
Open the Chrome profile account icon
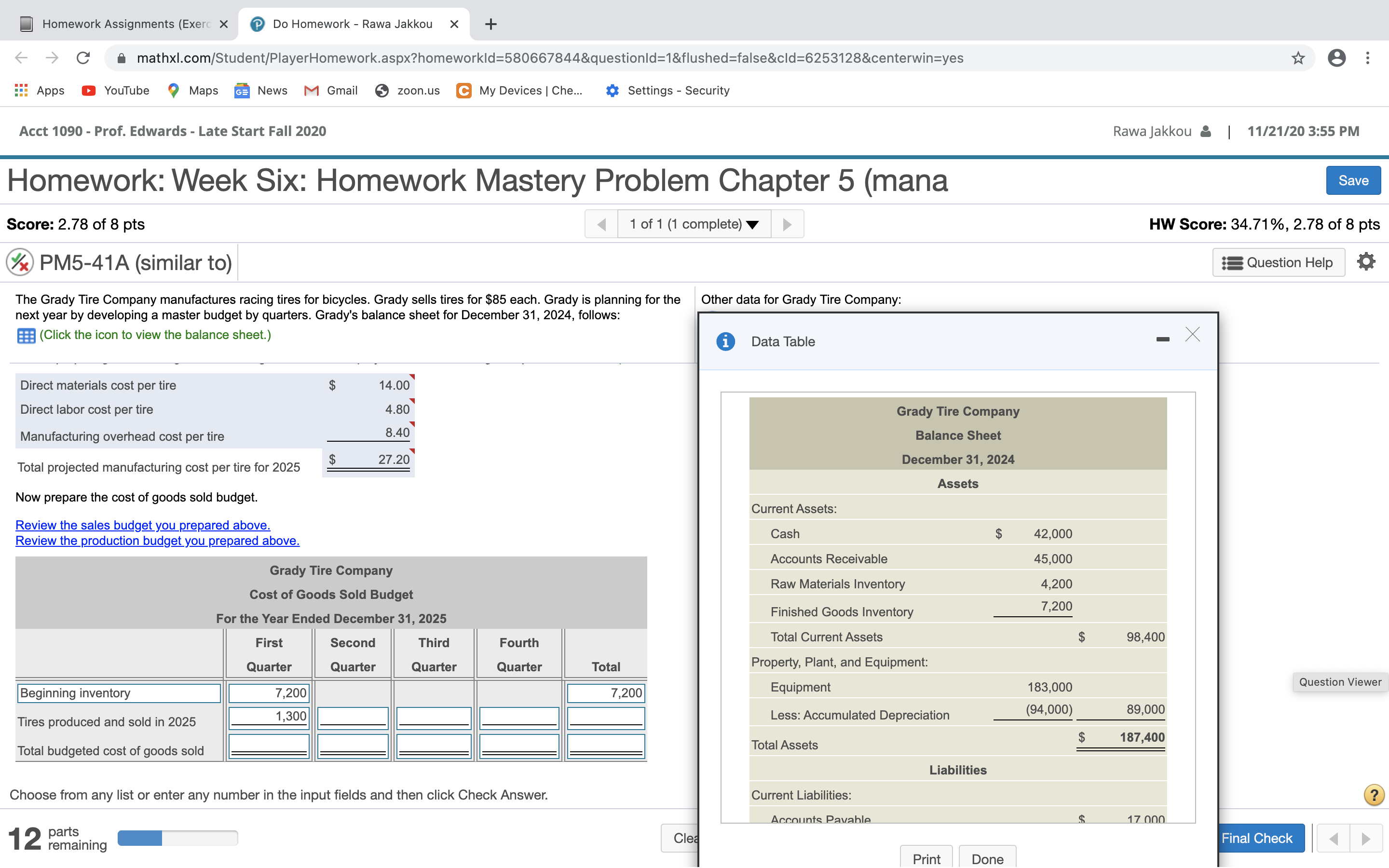1337,57
